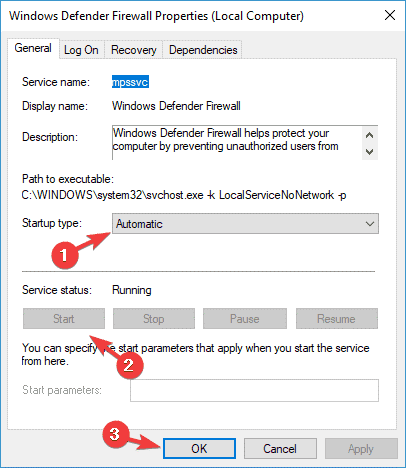Screen dimensions: 406x468
Task: Switch to the Log On tab
Action: click(x=81, y=50)
